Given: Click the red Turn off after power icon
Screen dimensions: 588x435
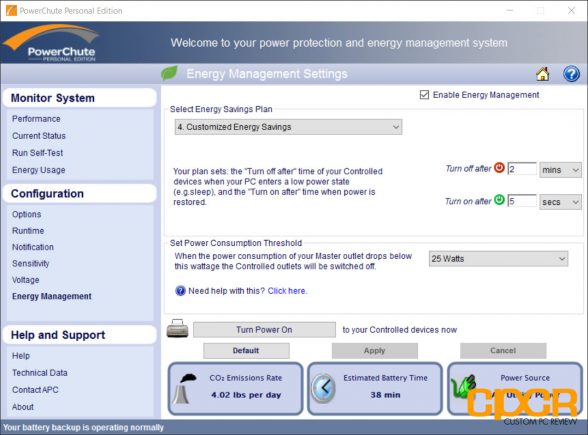Looking at the screenshot, I should coord(499,167).
